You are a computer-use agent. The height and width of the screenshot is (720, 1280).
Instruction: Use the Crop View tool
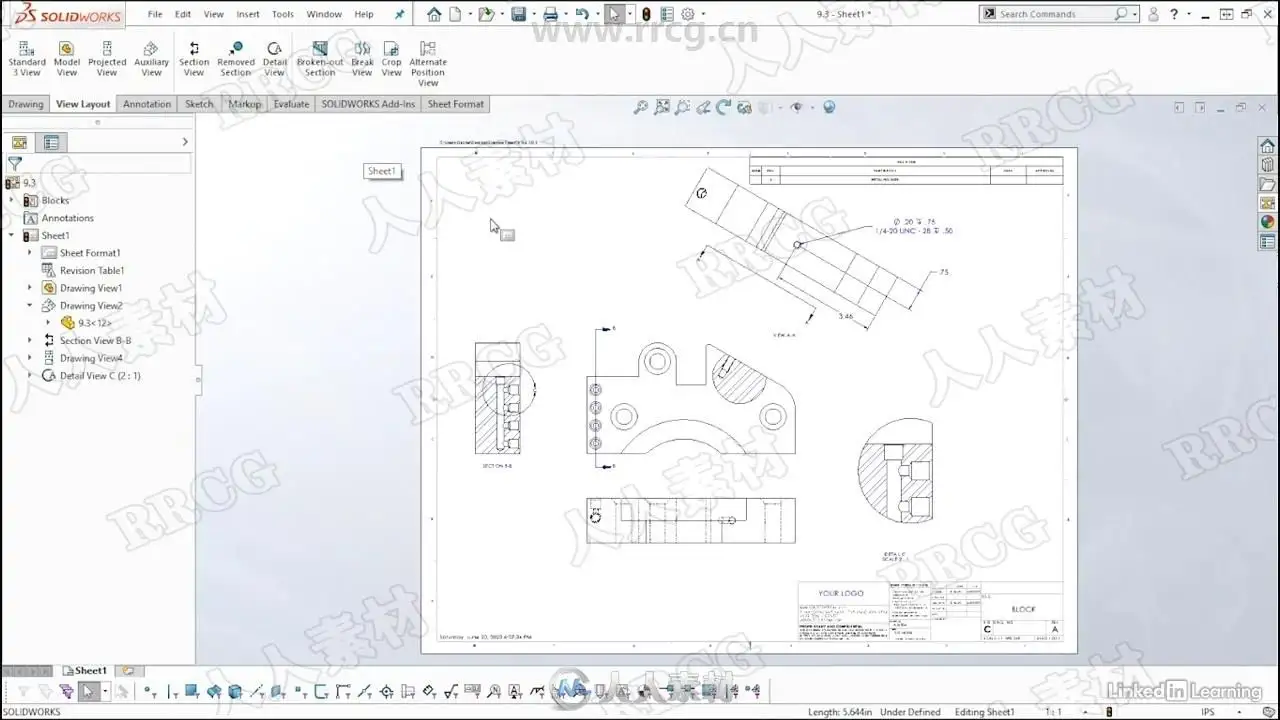[x=392, y=59]
